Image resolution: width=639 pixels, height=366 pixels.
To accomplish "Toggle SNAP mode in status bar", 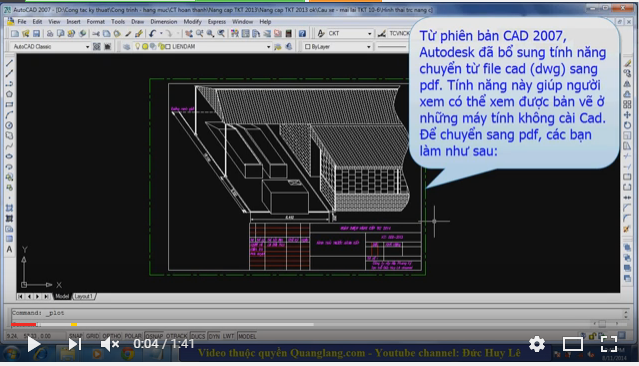I will (76, 336).
